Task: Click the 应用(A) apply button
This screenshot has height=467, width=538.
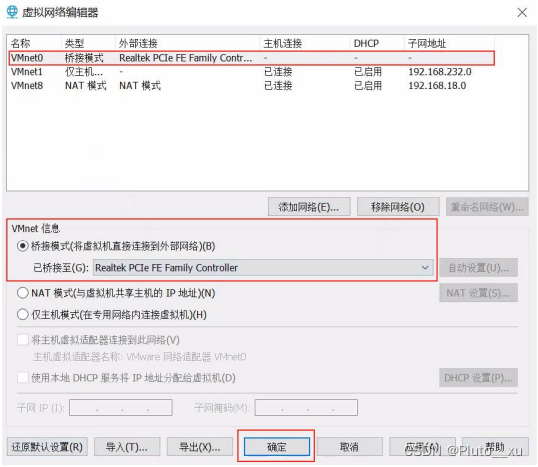Action: pyautogui.click(x=422, y=447)
